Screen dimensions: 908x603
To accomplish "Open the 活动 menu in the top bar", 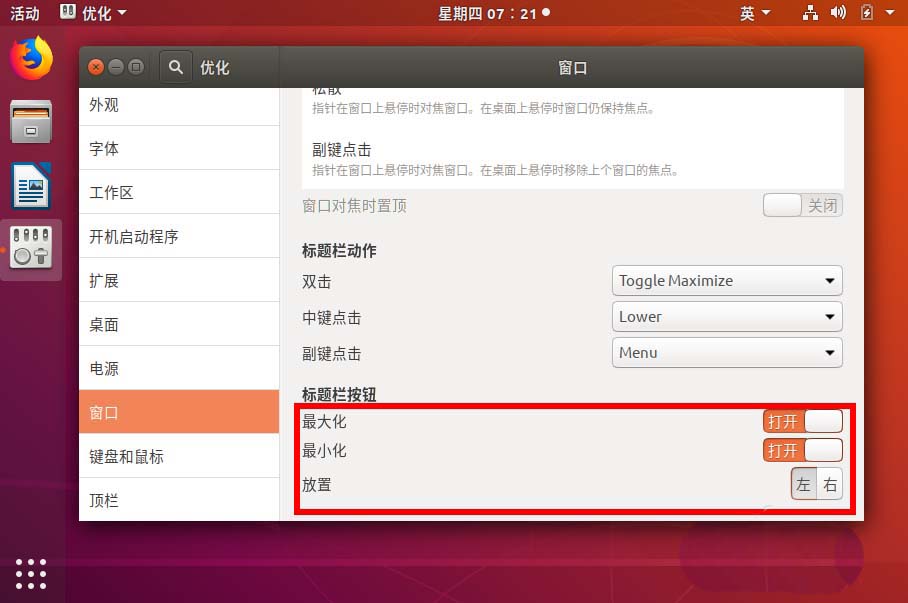I will coord(24,13).
